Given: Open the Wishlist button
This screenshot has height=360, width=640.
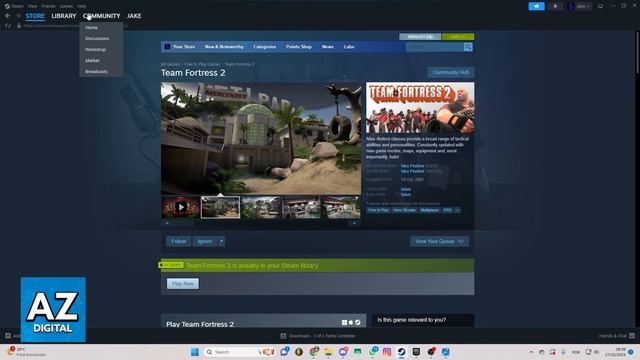Looking at the screenshot, I should tap(420, 37).
